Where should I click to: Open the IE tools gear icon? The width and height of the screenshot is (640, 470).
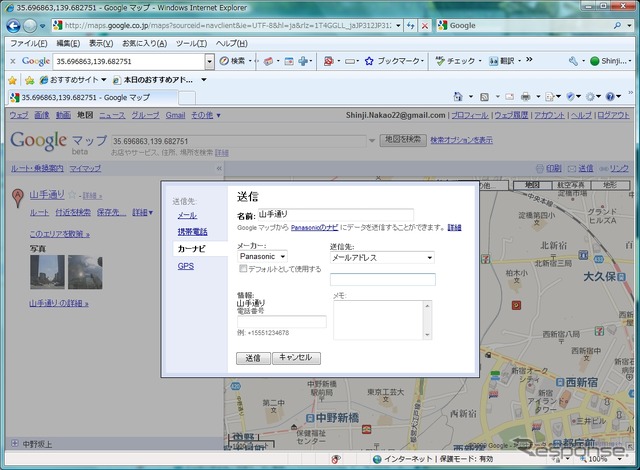(x=590, y=97)
